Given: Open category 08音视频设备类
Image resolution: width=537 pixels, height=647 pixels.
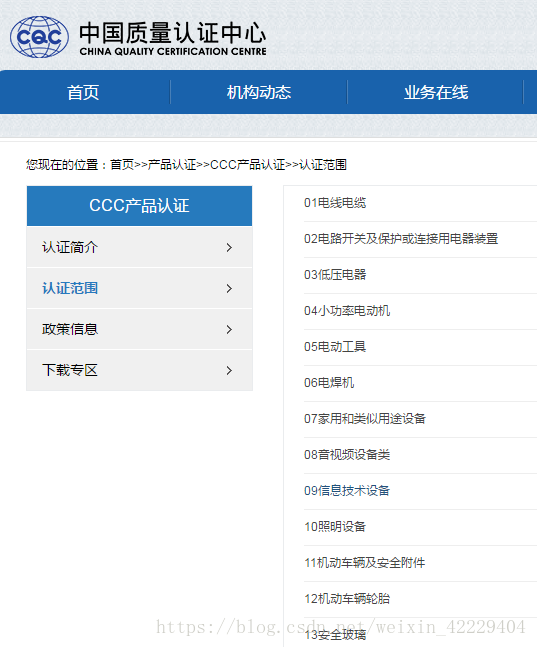Looking at the screenshot, I should (x=347, y=454).
